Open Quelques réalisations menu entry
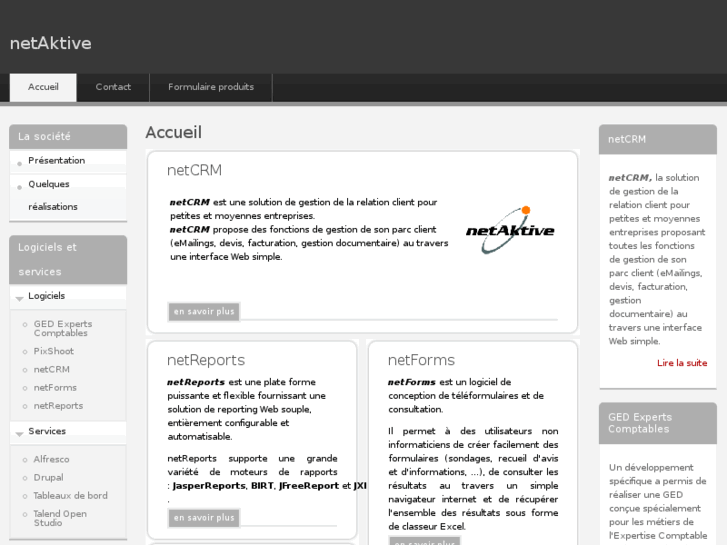 point(53,195)
